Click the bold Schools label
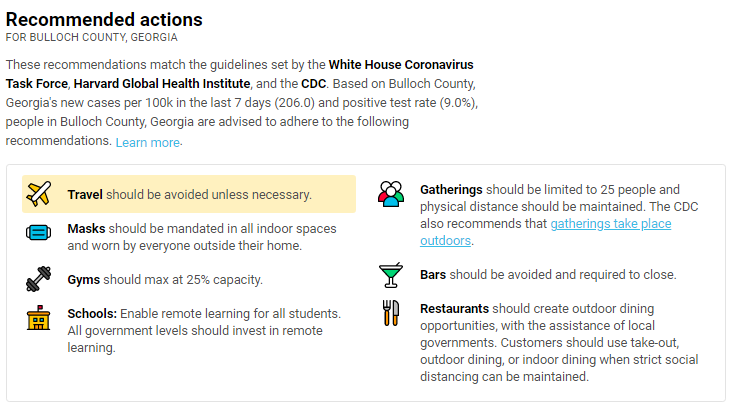This screenshot has height=408, width=737. click(92, 314)
